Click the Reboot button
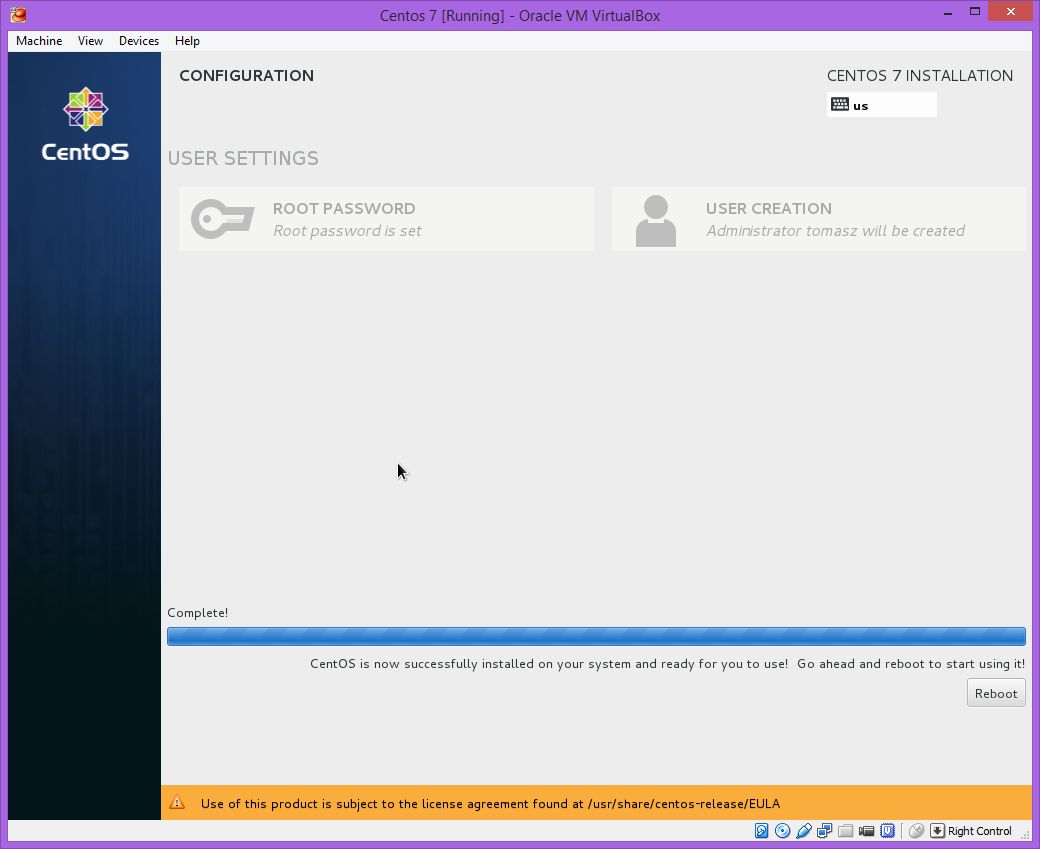Screen dimensions: 1040x849 click(996, 693)
